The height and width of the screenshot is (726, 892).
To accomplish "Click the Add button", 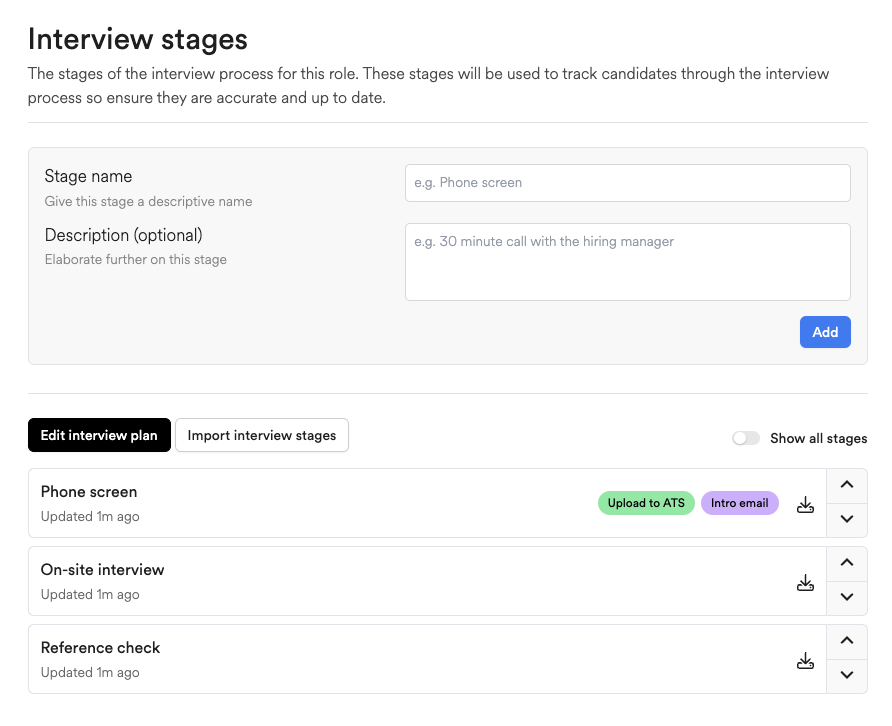I will (x=825, y=332).
